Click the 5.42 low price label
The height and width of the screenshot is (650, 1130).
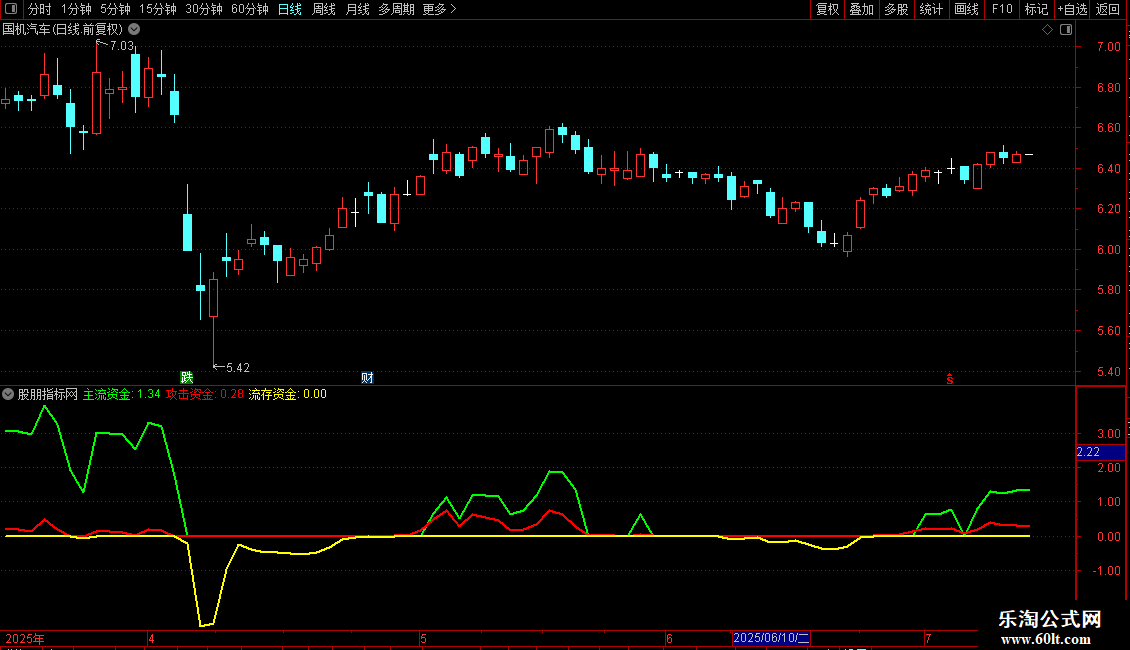pos(238,368)
